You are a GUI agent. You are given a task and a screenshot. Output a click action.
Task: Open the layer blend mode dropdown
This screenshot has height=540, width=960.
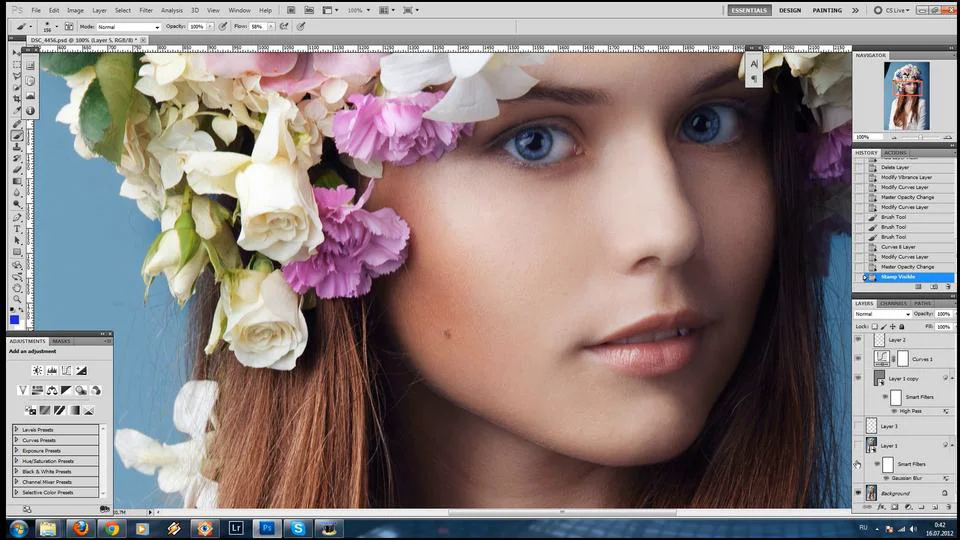tap(882, 314)
